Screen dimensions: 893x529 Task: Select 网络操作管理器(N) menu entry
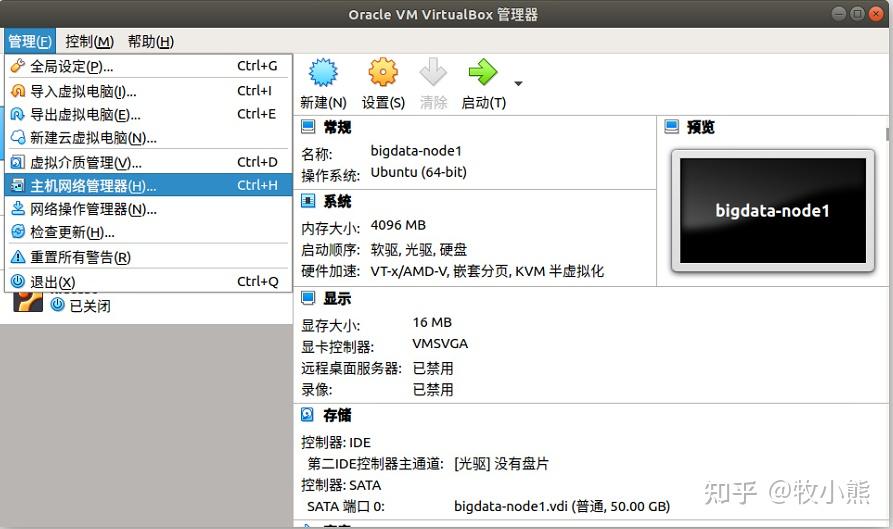pyautogui.click(x=148, y=209)
